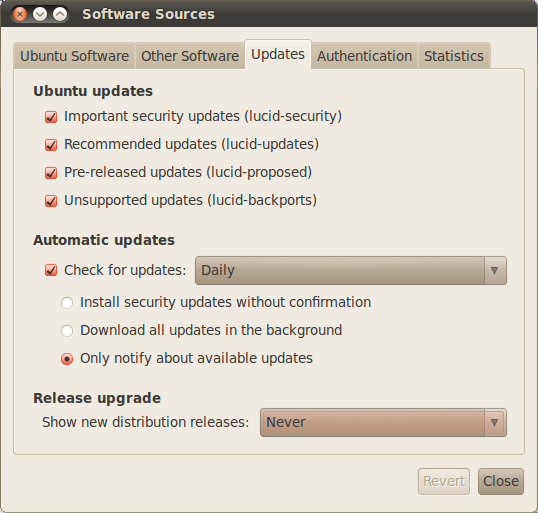The image size is (538, 513).
Task: View the Statistics tab
Action: click(454, 56)
